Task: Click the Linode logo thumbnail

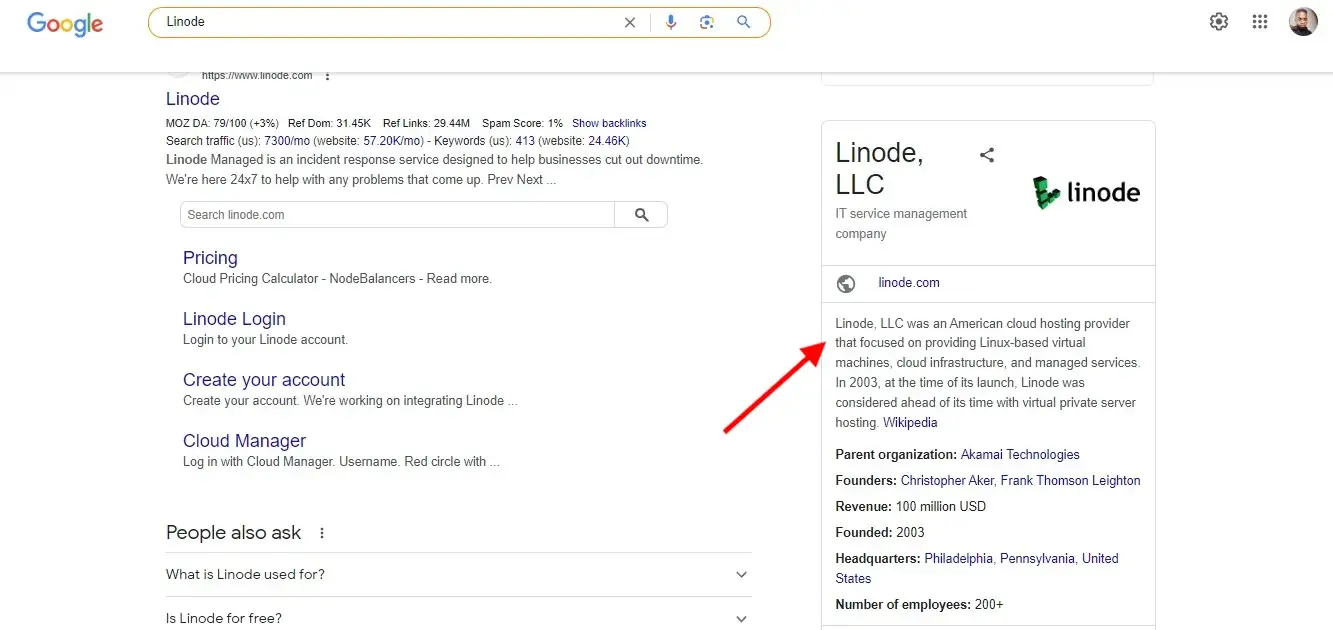Action: [x=1086, y=192]
